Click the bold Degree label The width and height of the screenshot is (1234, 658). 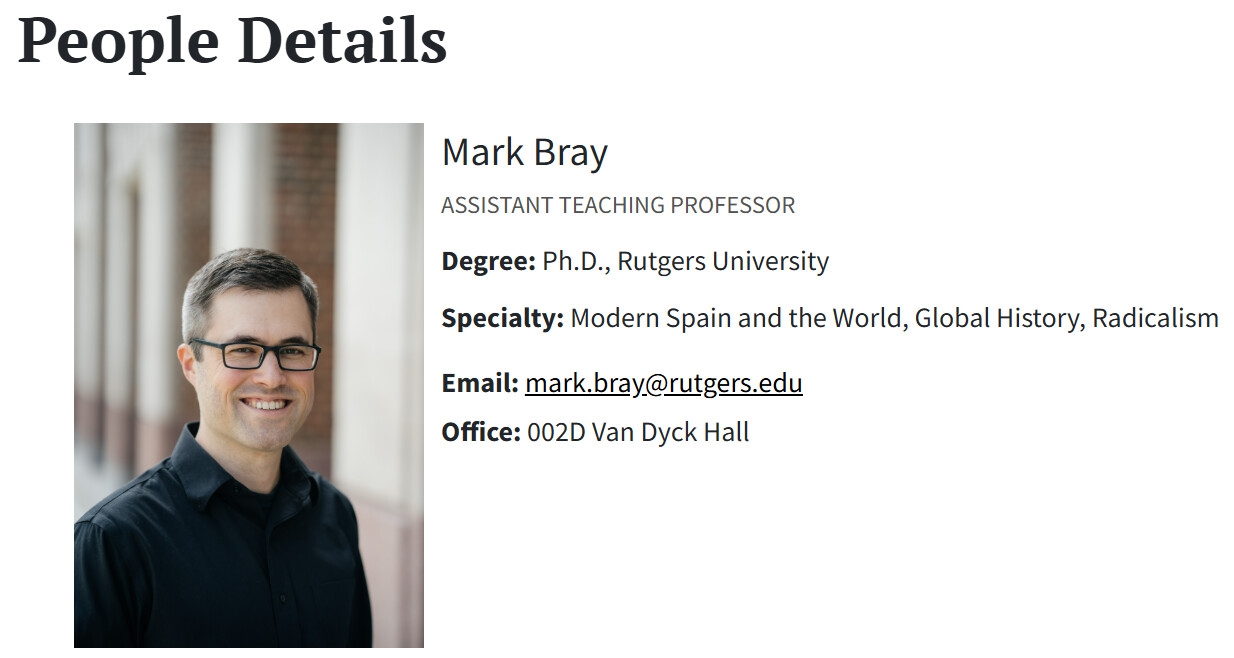coord(488,262)
